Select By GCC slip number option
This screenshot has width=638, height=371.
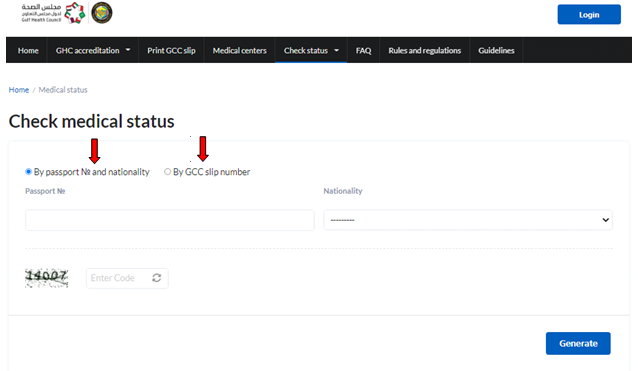pyautogui.click(x=167, y=172)
